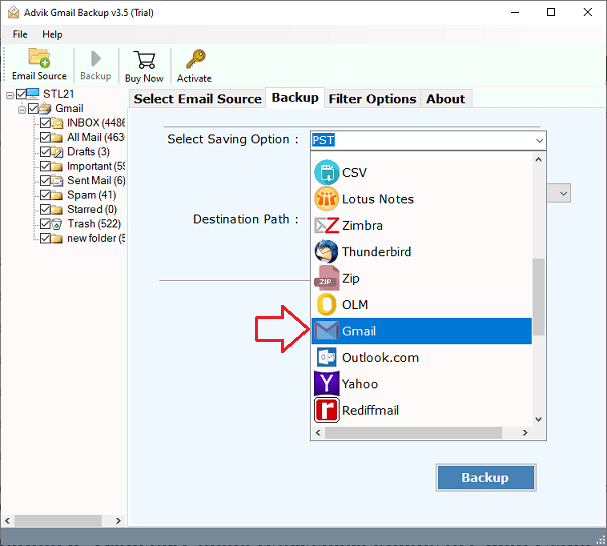Toggle the Spam checkbox
Viewport: 607px width, 546px height.
coord(45,195)
